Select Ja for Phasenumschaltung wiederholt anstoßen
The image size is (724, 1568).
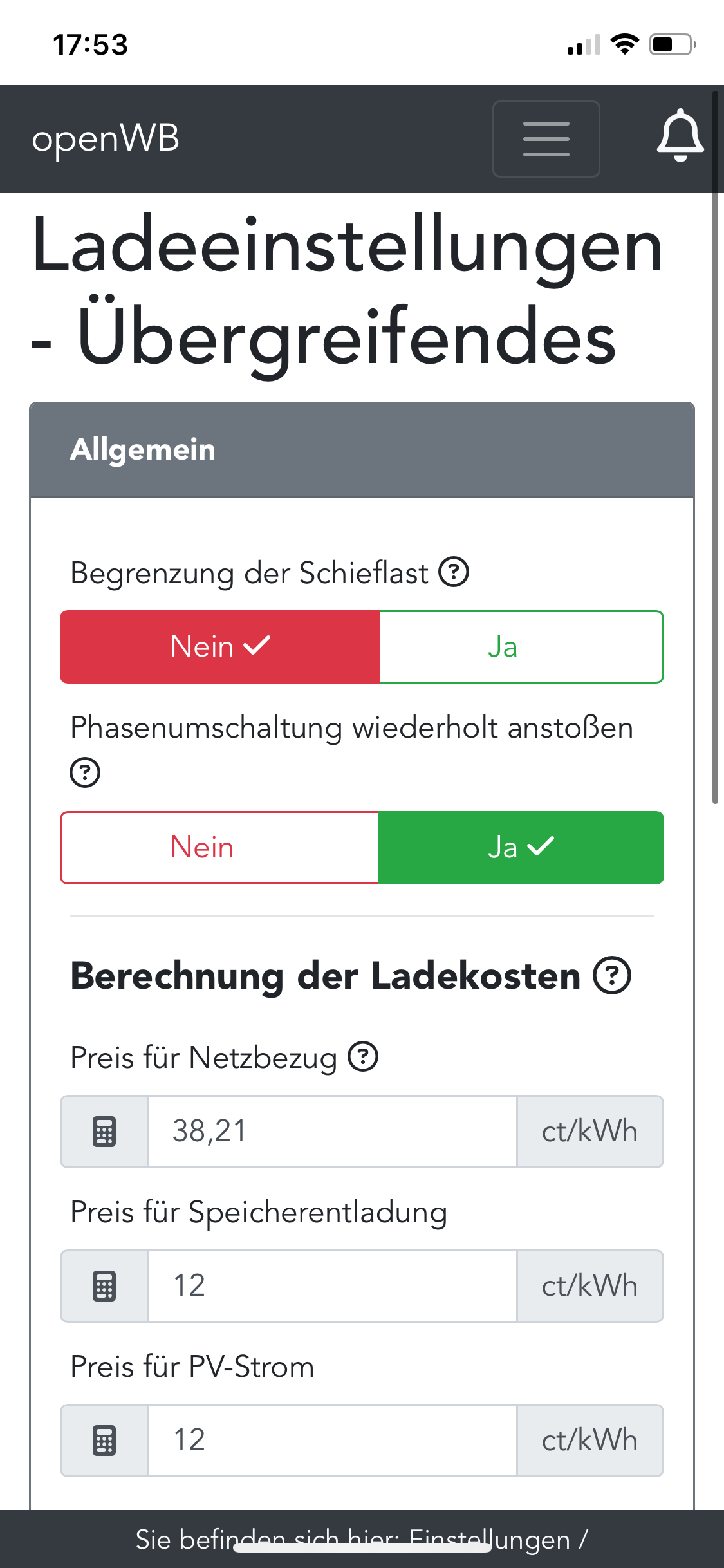pos(521,847)
